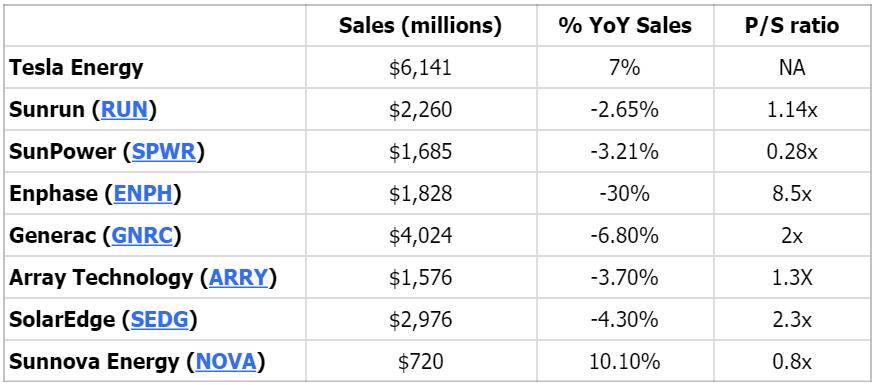The image size is (879, 385).
Task: Click the Tesla Energy row label
Action: coord(76,68)
